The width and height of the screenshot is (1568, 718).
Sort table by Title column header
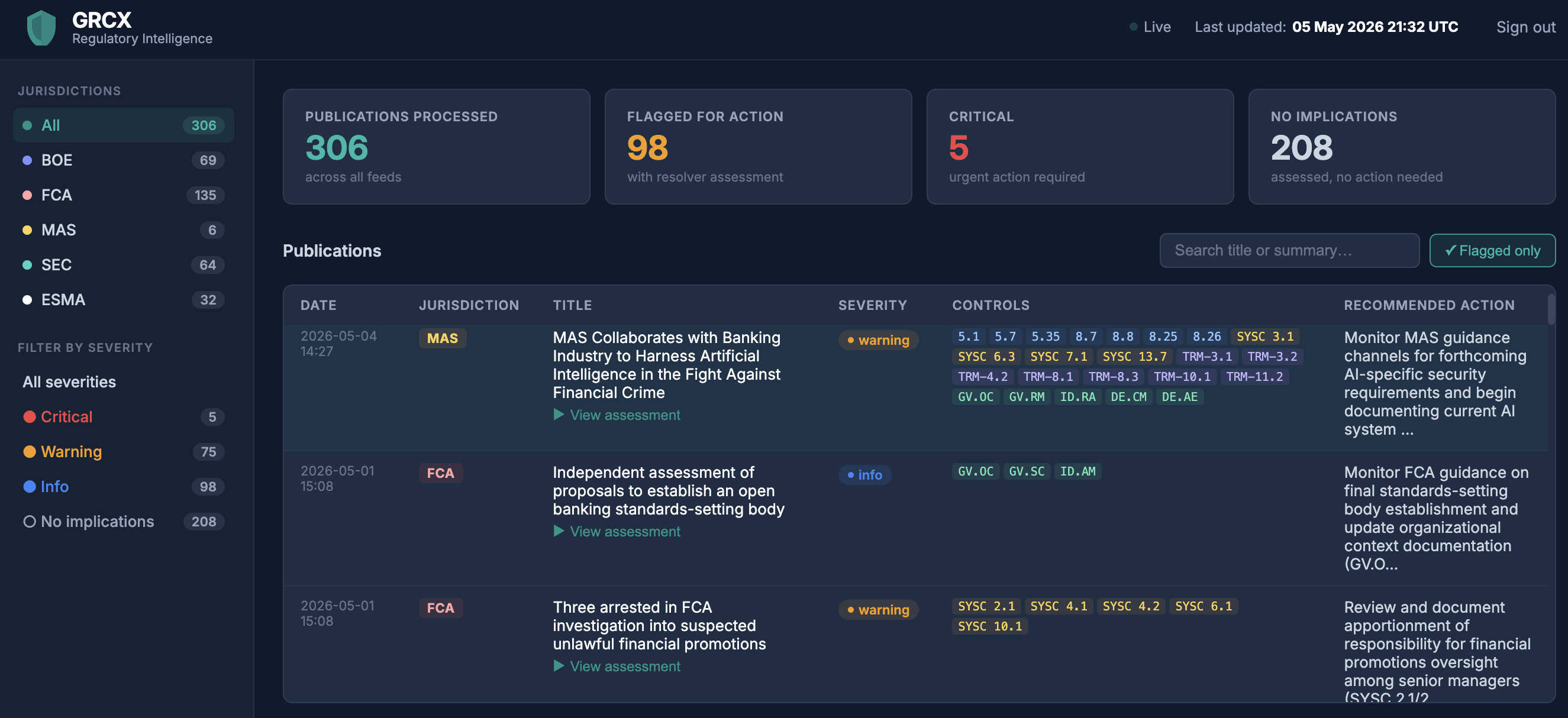pos(572,305)
